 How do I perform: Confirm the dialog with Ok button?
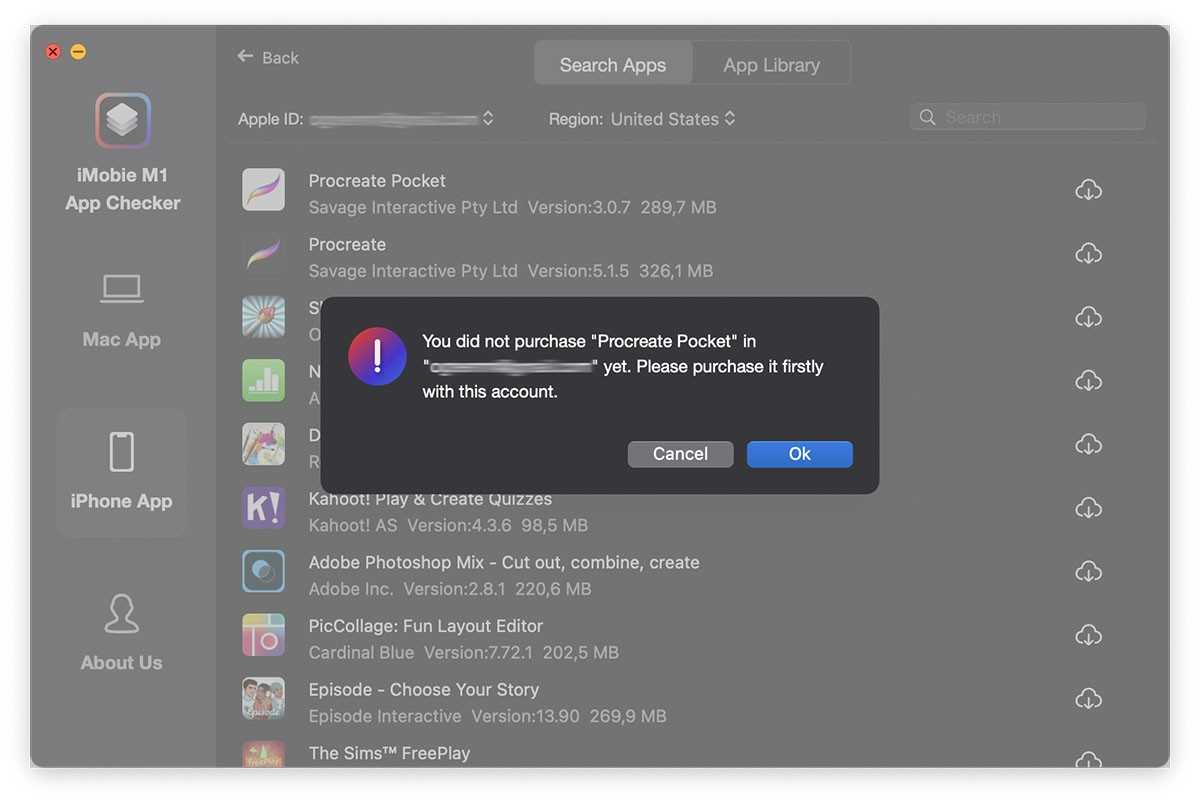coord(799,454)
